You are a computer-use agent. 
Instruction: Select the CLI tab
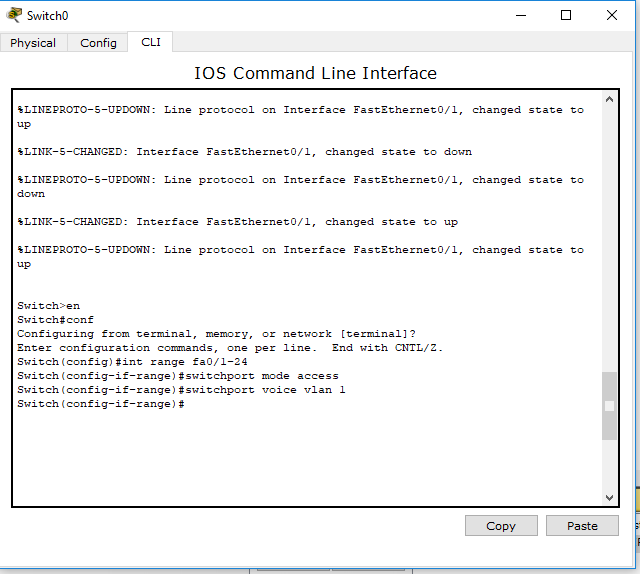tap(151, 42)
